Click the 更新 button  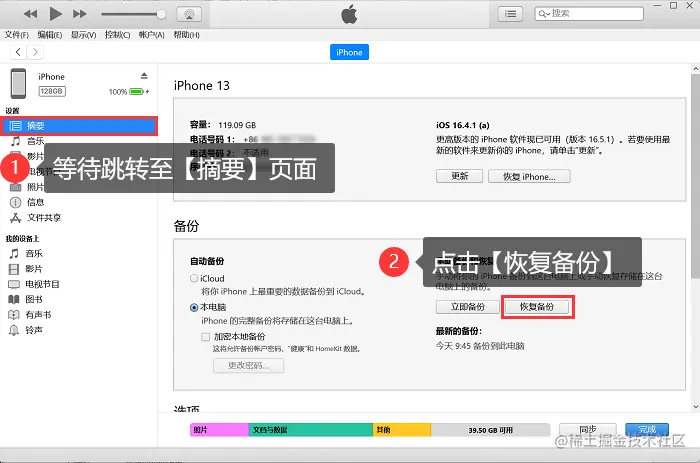tap(459, 176)
